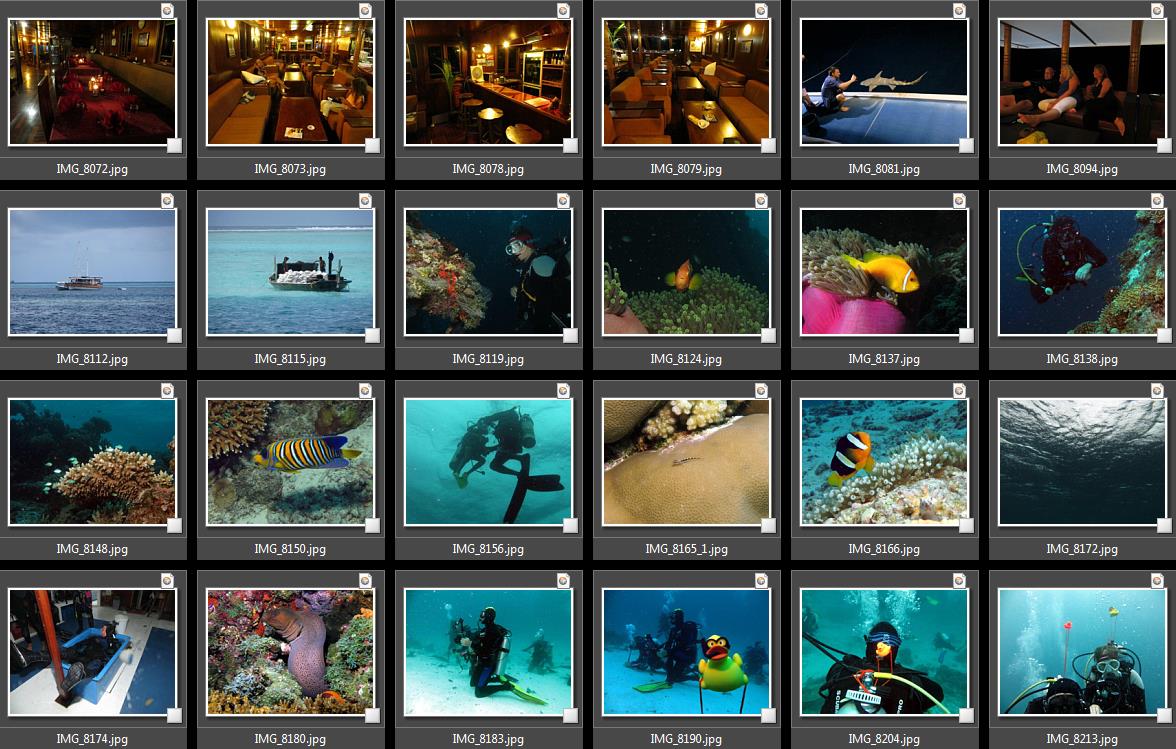Click the filename label IMG_8148.jpg
This screenshot has width=1176, height=749.
pos(92,550)
